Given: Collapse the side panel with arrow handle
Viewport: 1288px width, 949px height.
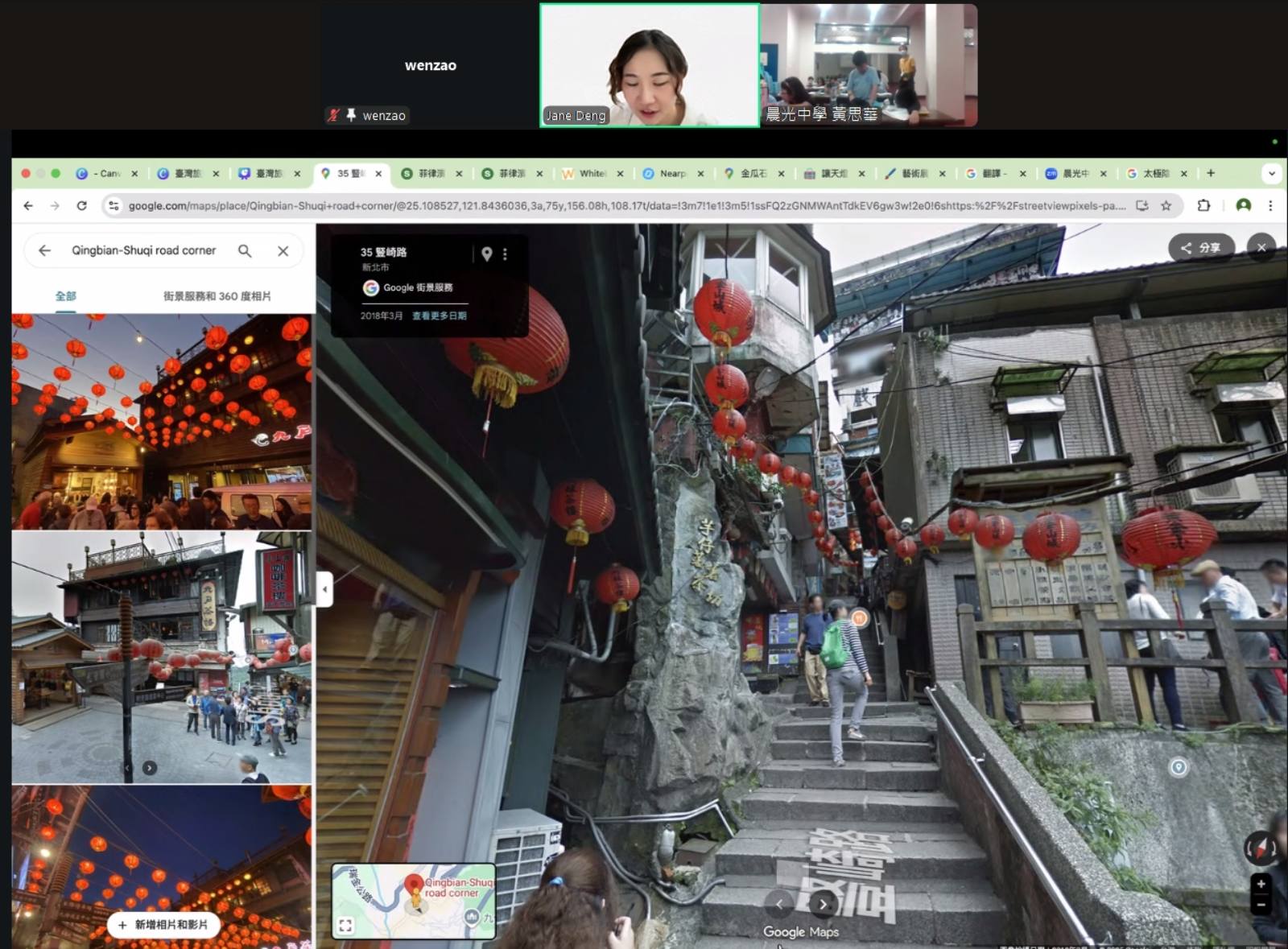Looking at the screenshot, I should pos(324,589).
